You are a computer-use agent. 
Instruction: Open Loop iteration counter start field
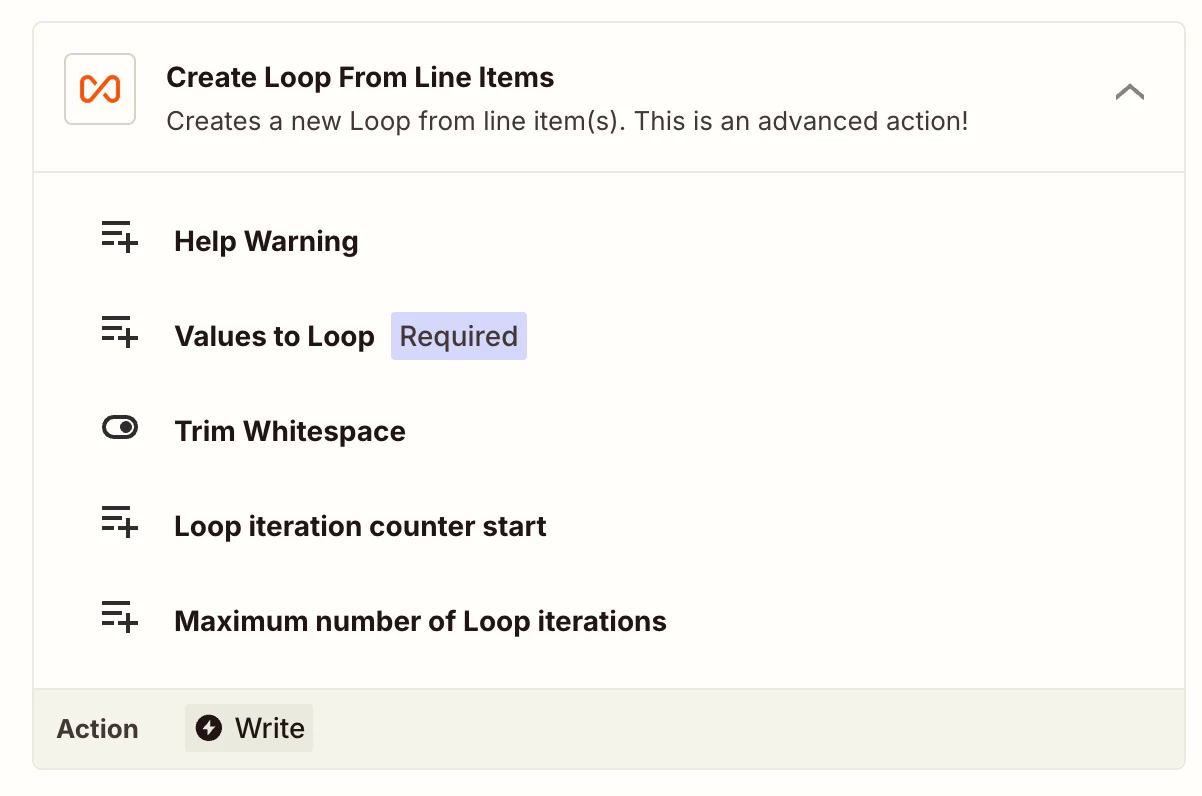coord(360,526)
